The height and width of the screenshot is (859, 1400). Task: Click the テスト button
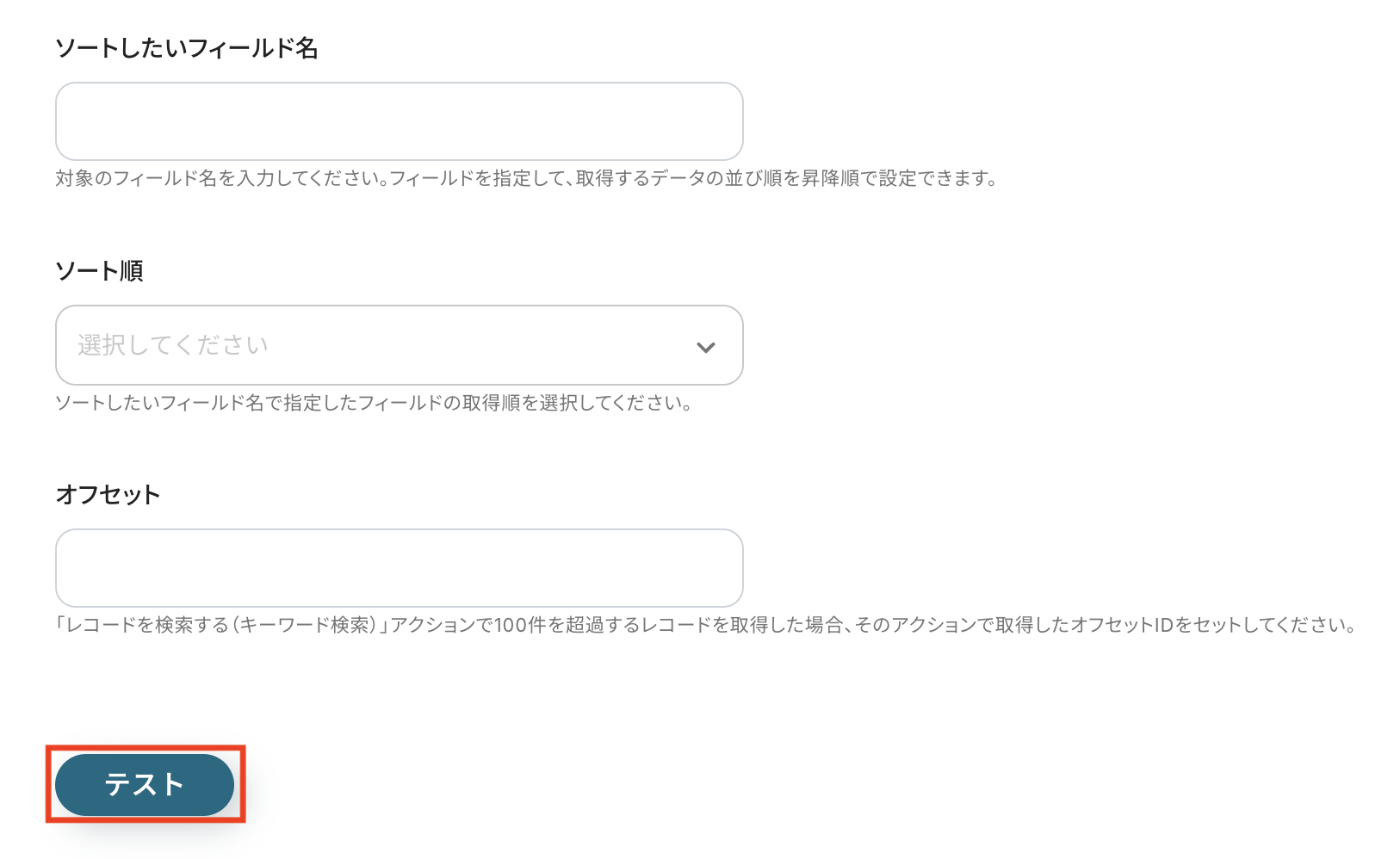[145, 784]
